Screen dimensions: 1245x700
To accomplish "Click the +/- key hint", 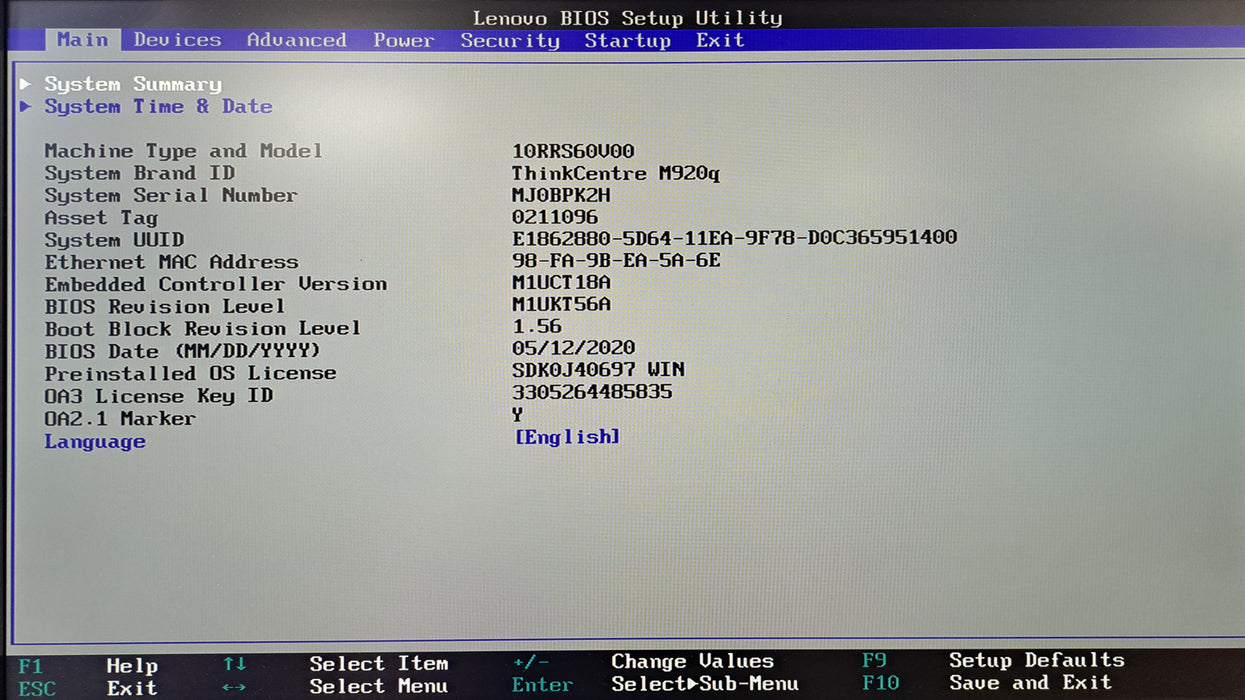I will tap(530, 662).
